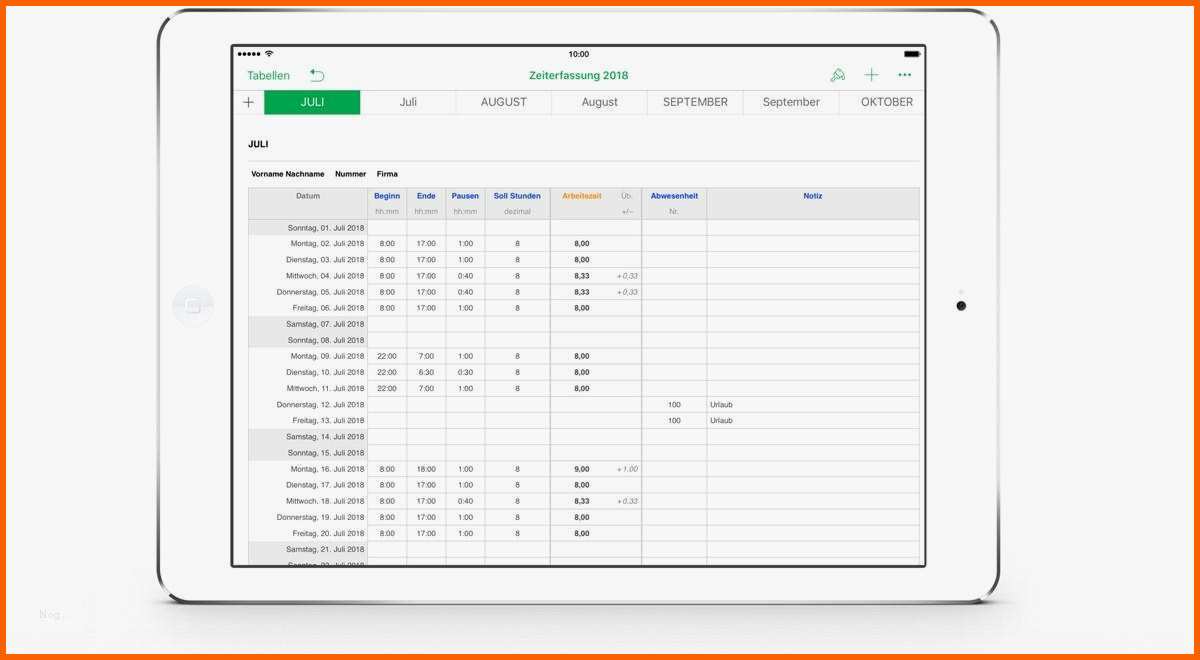Select the Abwesenheit column header
Image resolution: width=1200 pixels, height=660 pixels.
(674, 196)
